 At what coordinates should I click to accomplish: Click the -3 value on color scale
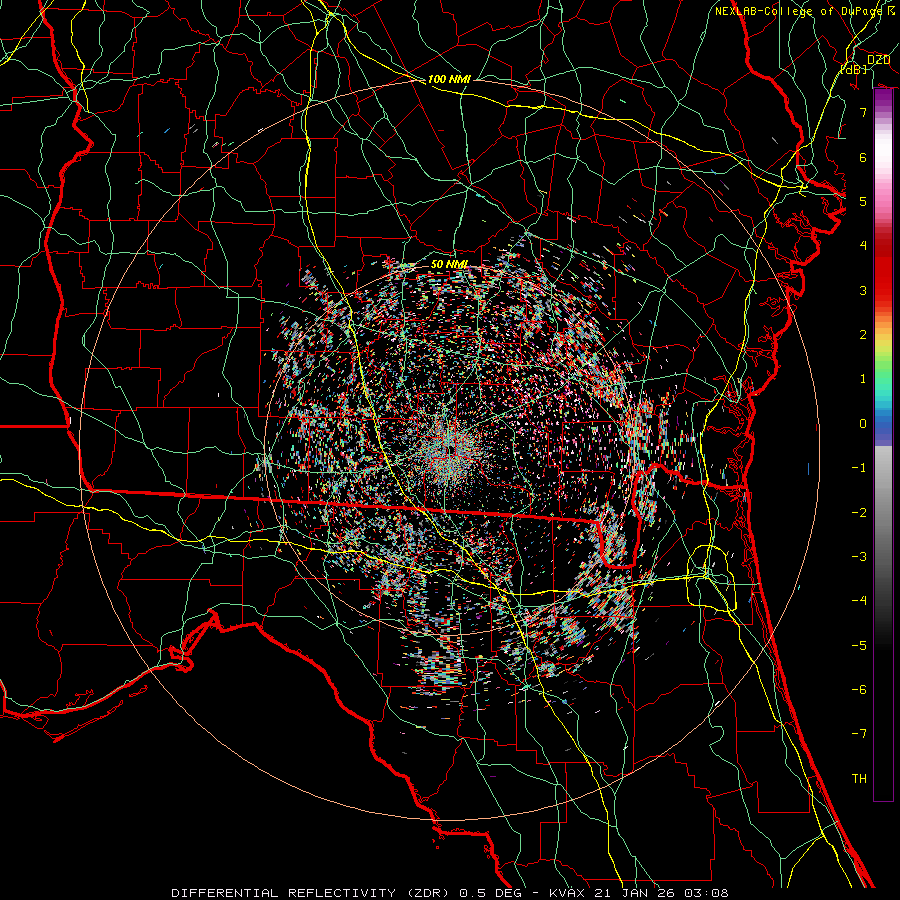[859, 557]
